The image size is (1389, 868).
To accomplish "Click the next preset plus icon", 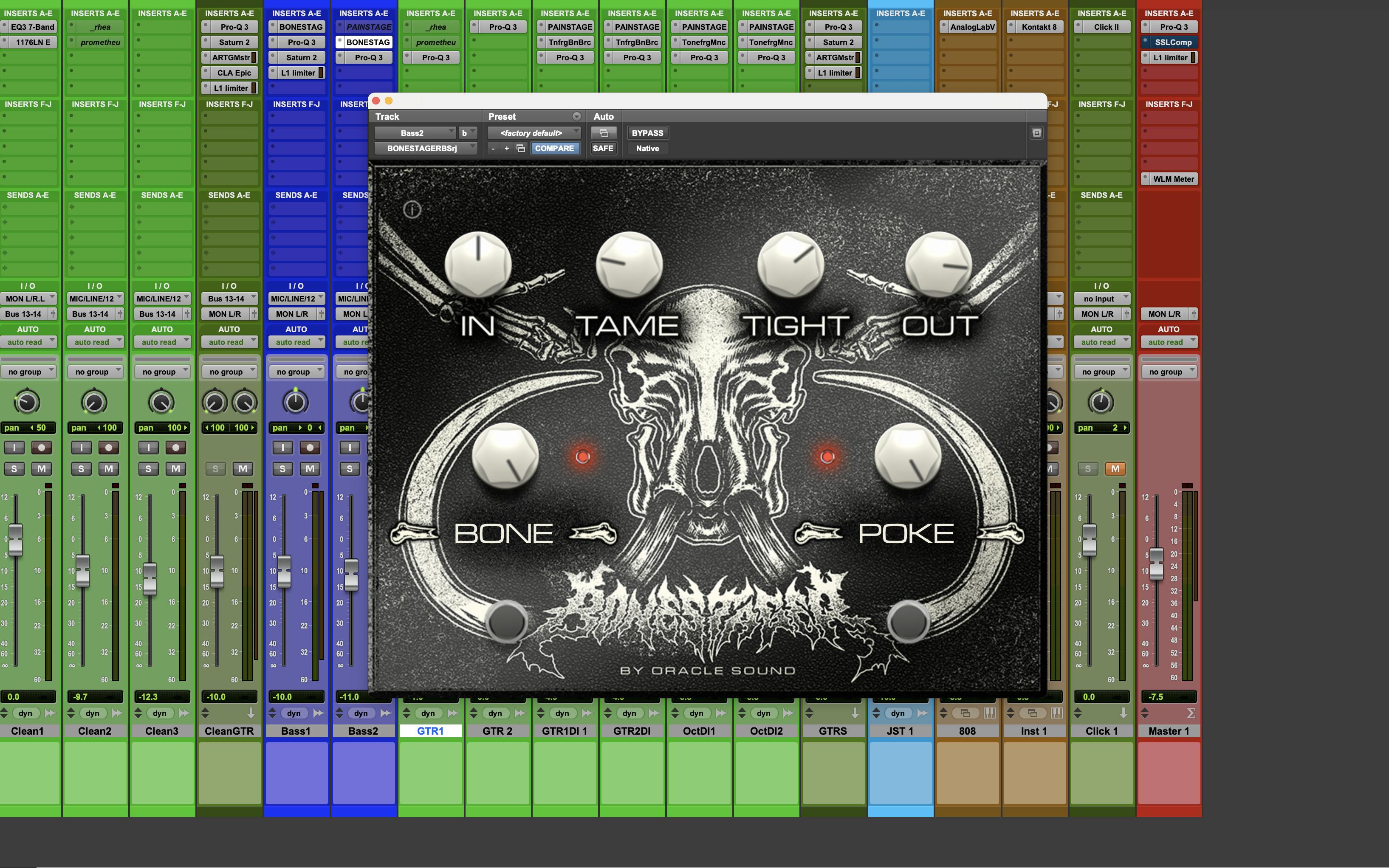I will [x=506, y=148].
